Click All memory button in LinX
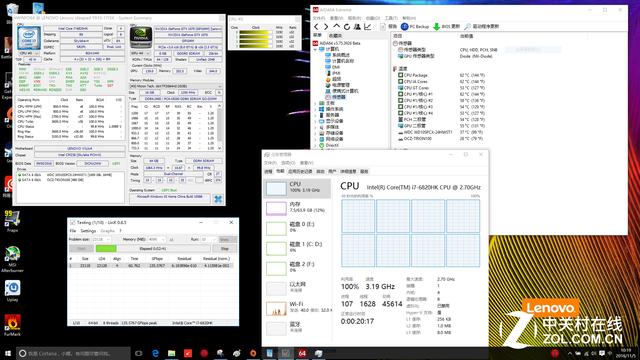 pos(171,240)
